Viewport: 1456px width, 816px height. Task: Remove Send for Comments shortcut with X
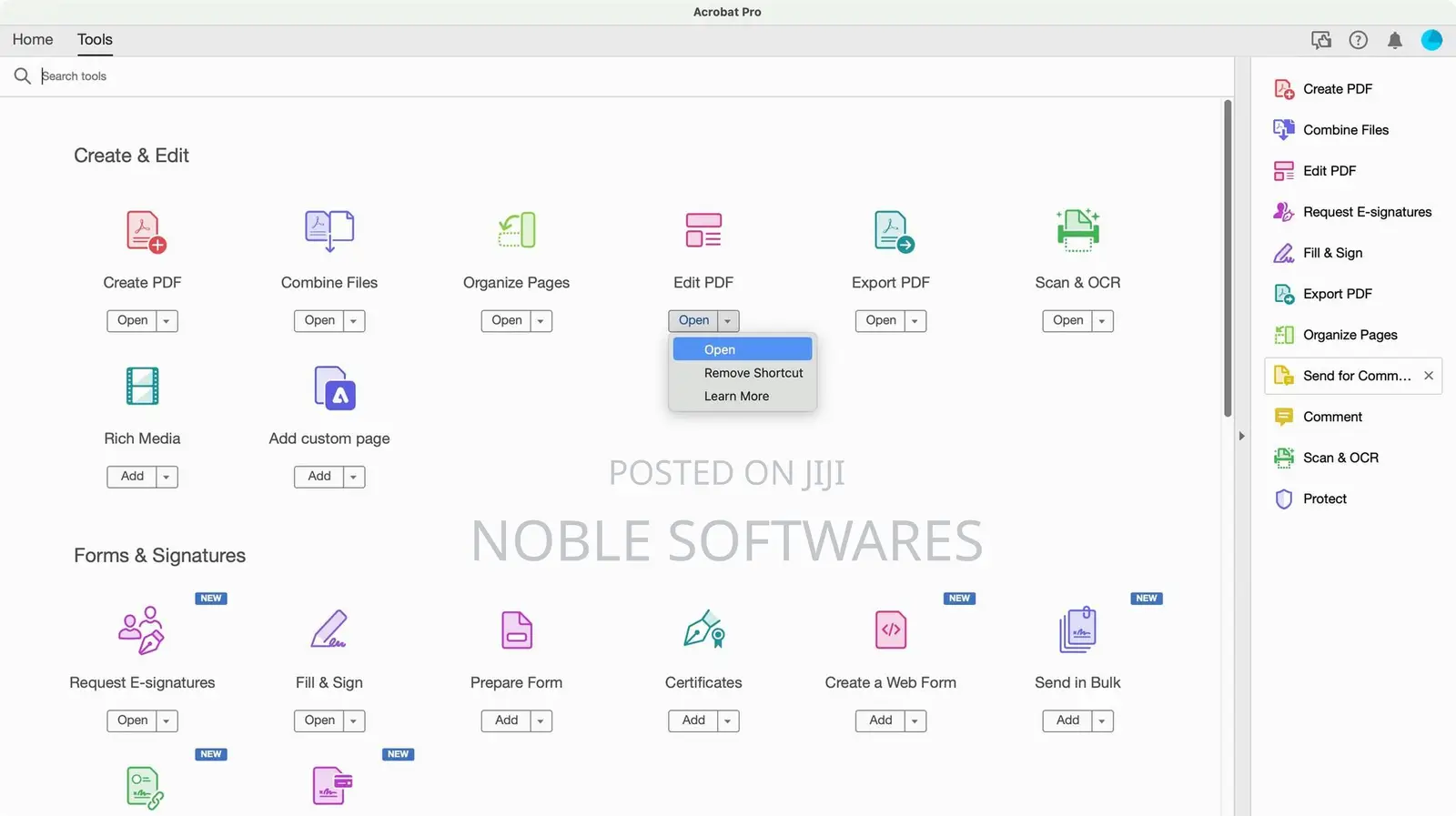click(x=1429, y=376)
